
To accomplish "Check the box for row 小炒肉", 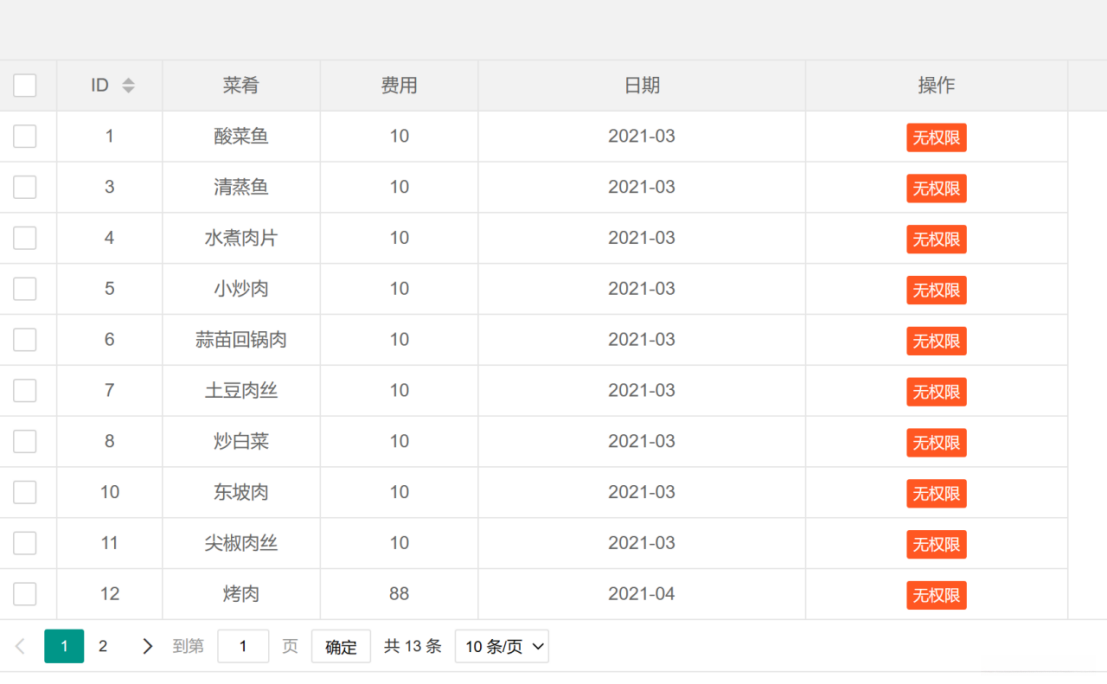I will click(x=25, y=289).
